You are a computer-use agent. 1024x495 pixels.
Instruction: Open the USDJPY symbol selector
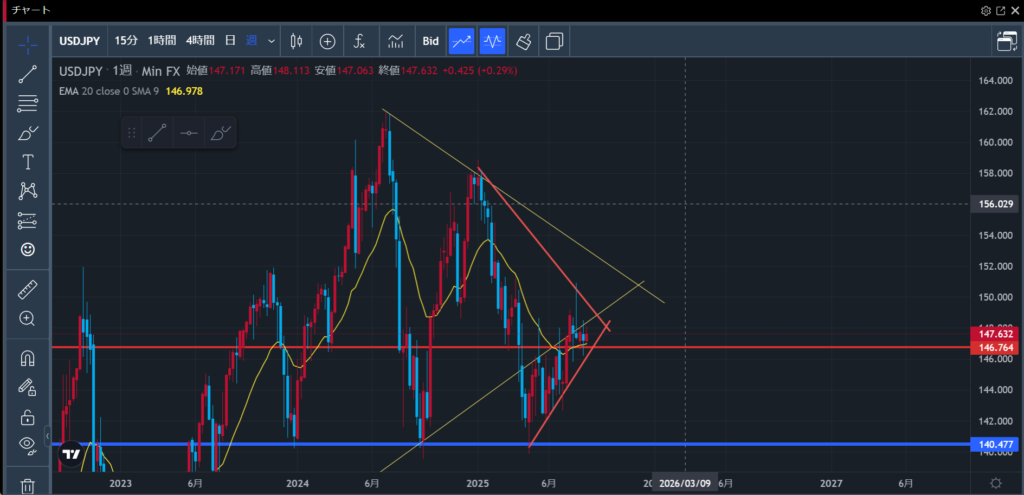click(80, 41)
